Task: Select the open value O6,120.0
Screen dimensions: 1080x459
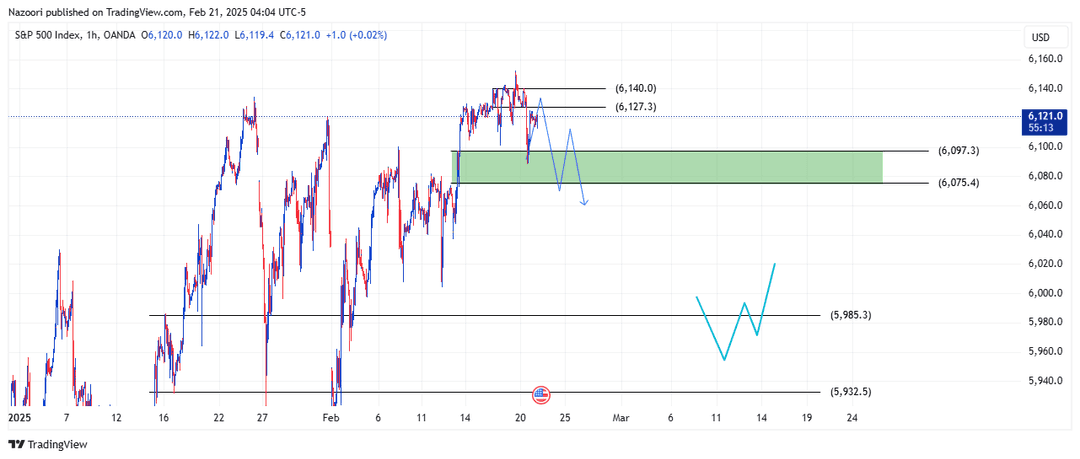Action: pyautogui.click(x=161, y=34)
